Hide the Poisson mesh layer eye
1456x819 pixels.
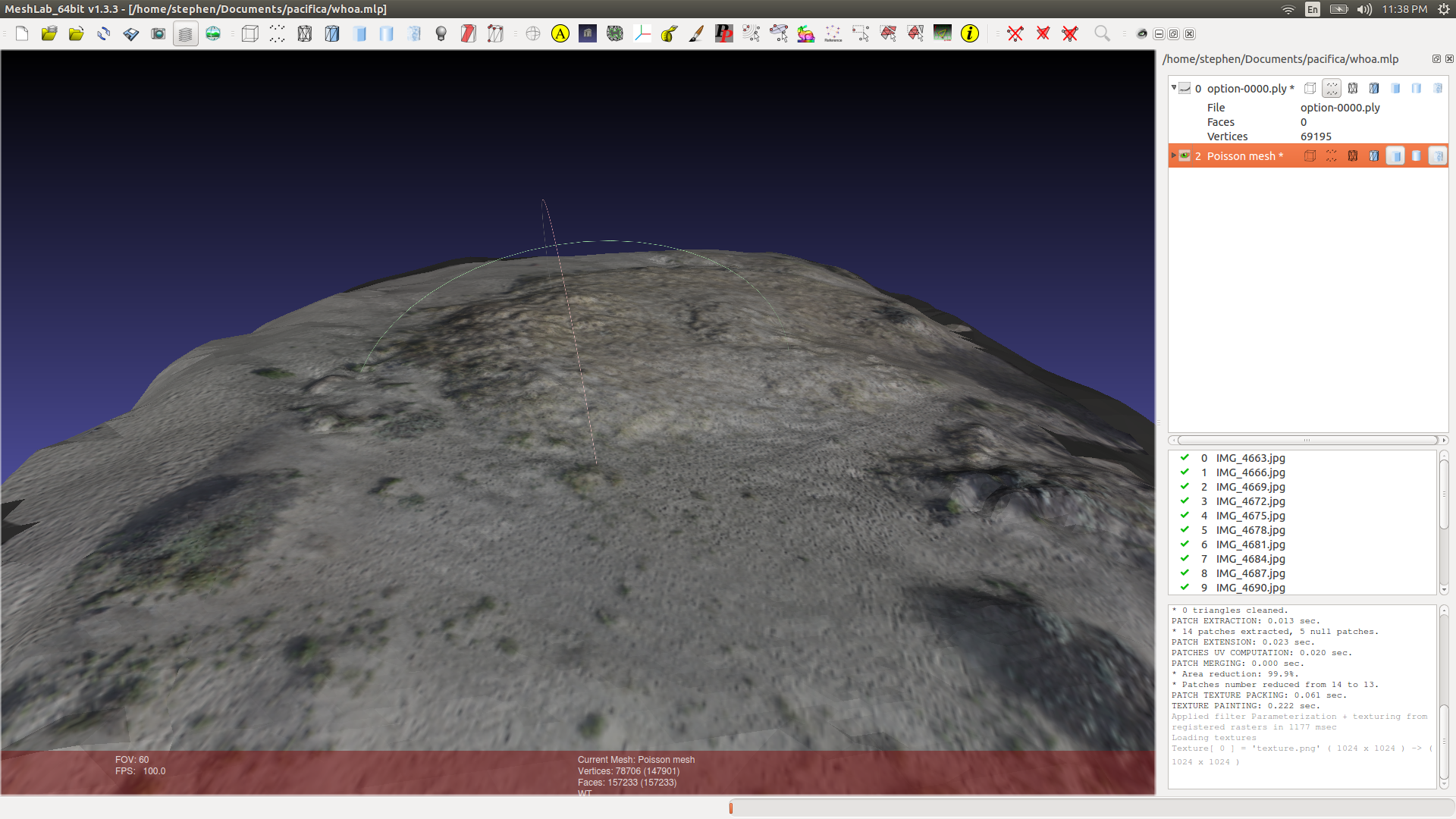click(x=1185, y=156)
